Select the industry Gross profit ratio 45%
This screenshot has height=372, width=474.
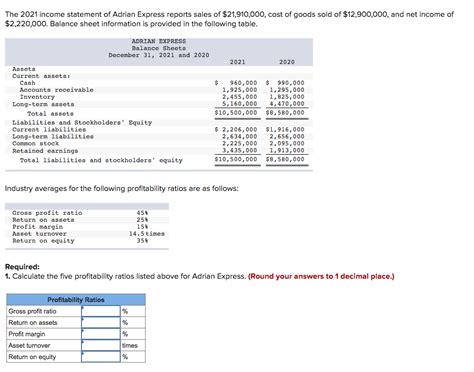pyautogui.click(x=142, y=213)
